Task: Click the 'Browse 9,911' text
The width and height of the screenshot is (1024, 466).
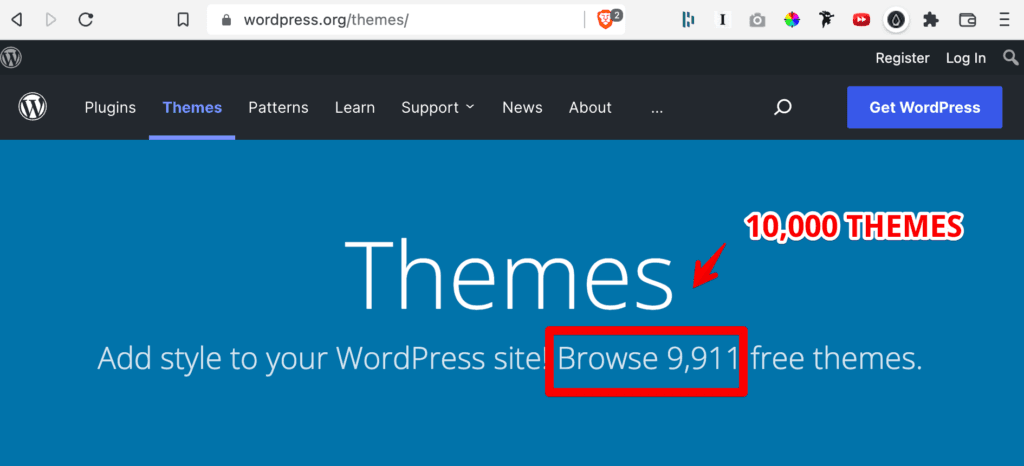Action: [x=648, y=358]
